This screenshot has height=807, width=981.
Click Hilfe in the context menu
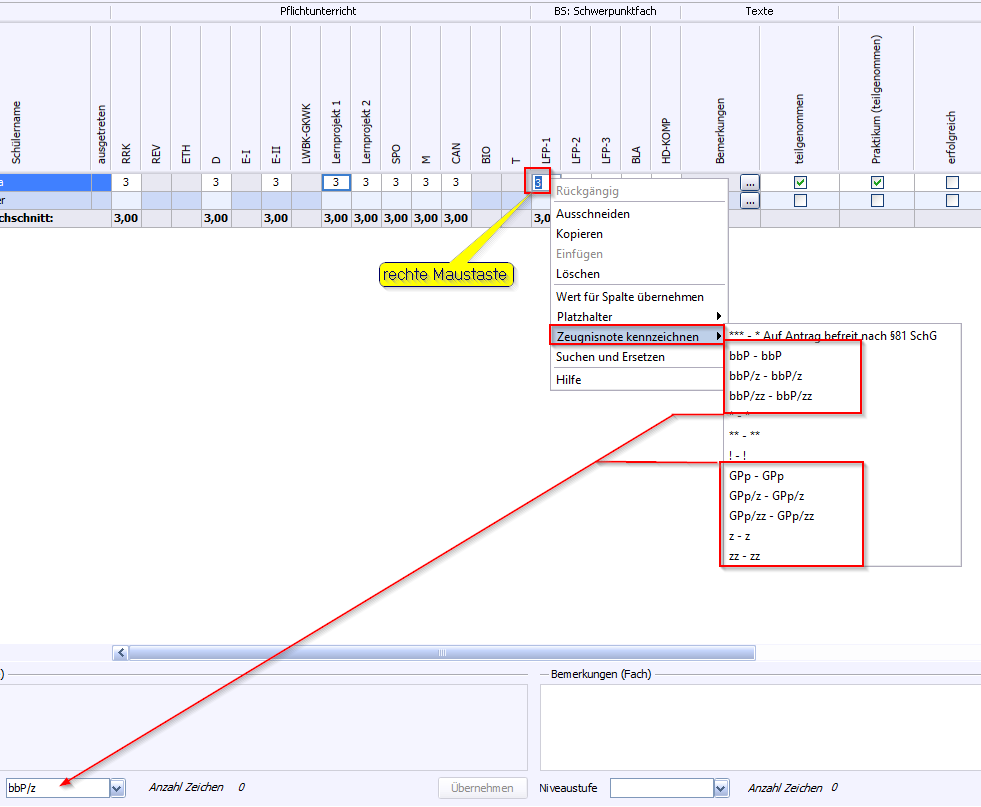tap(568, 380)
